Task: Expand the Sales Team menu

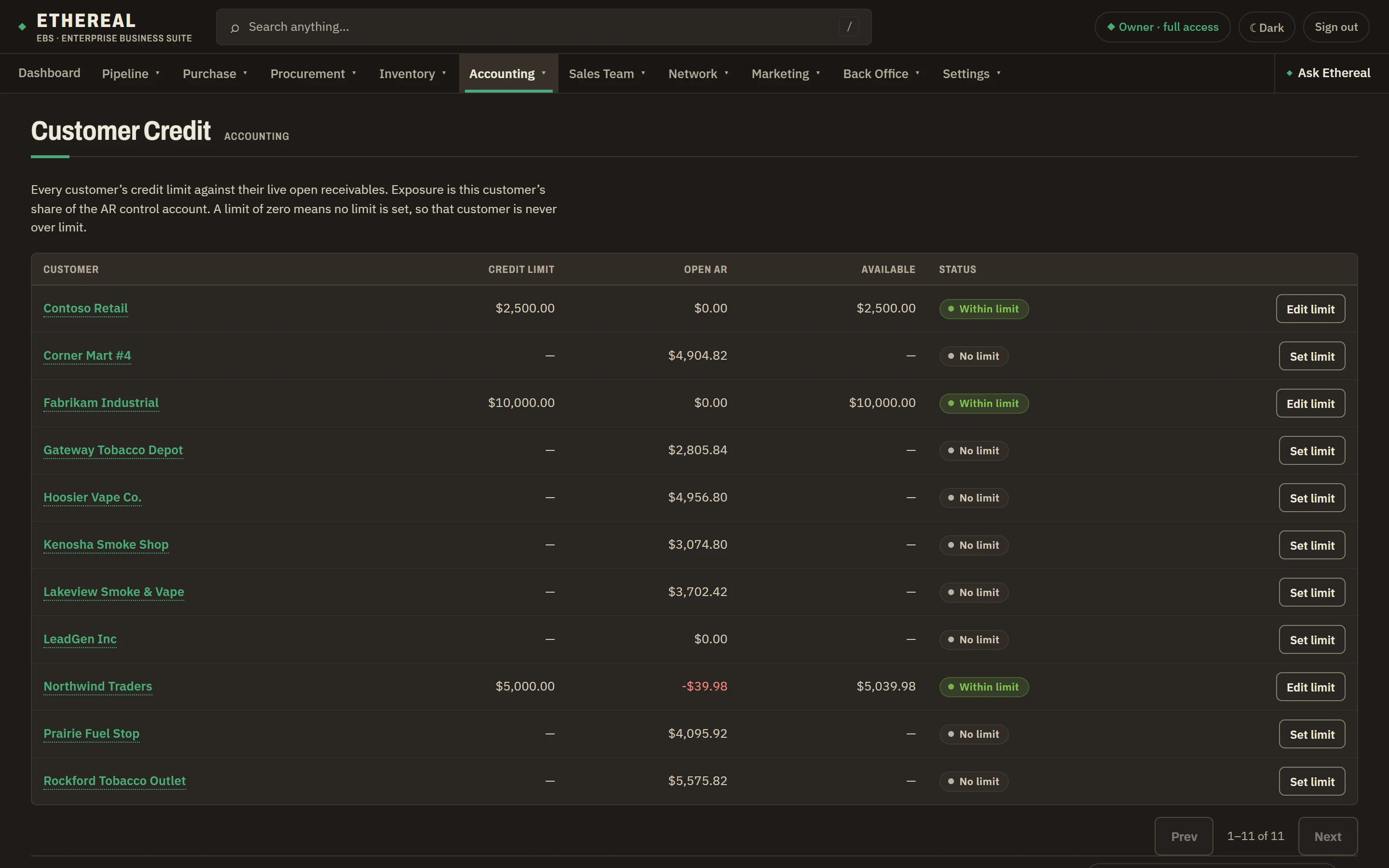Action: click(x=607, y=73)
